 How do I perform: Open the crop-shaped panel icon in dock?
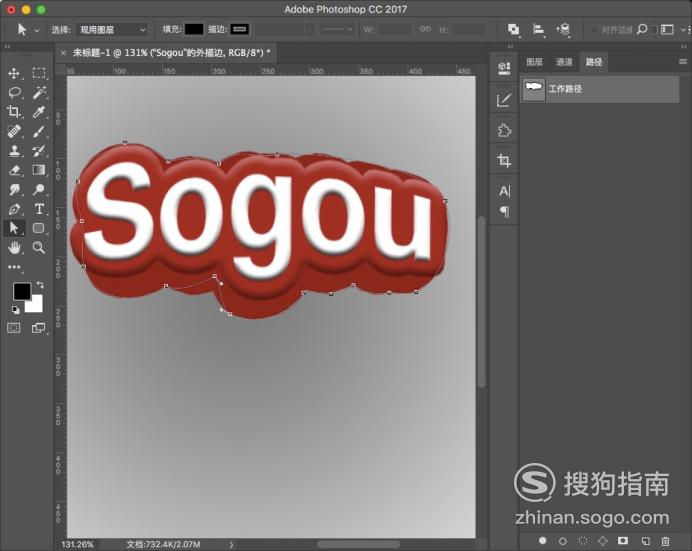pyautogui.click(x=504, y=160)
